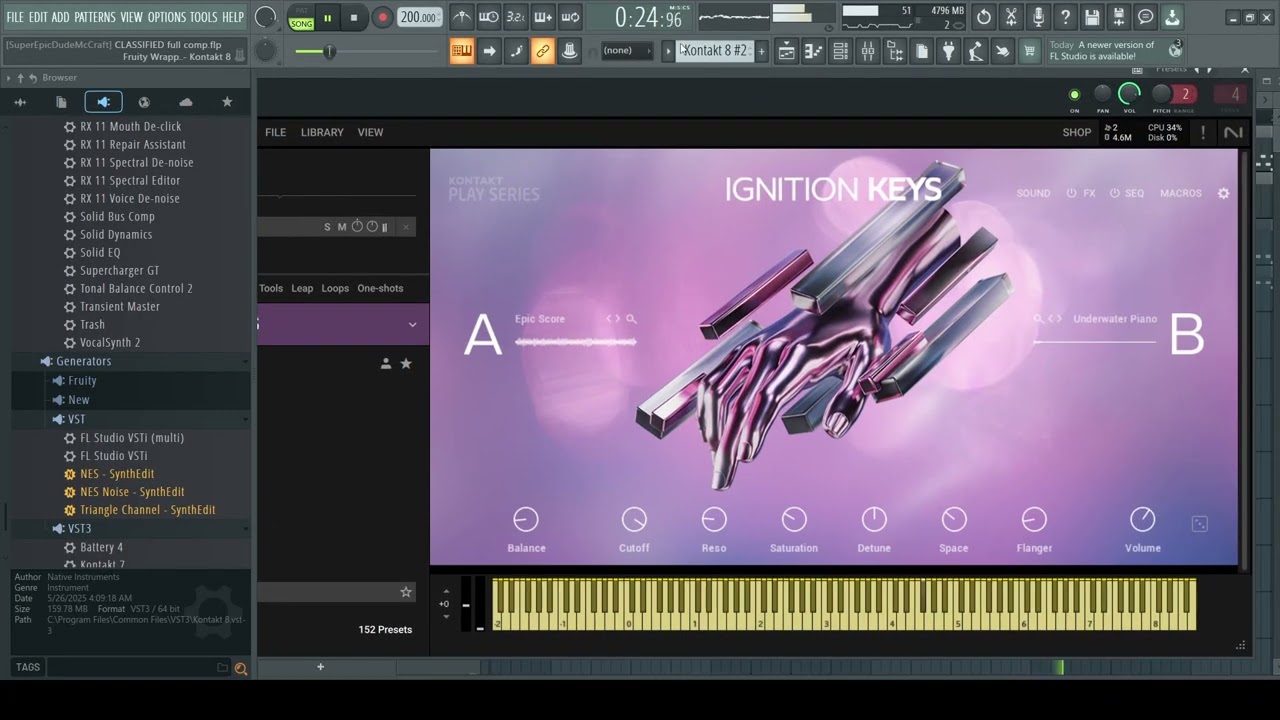Image resolution: width=1280 pixels, height=720 pixels.
Task: Arm the red record button
Action: coord(382,17)
